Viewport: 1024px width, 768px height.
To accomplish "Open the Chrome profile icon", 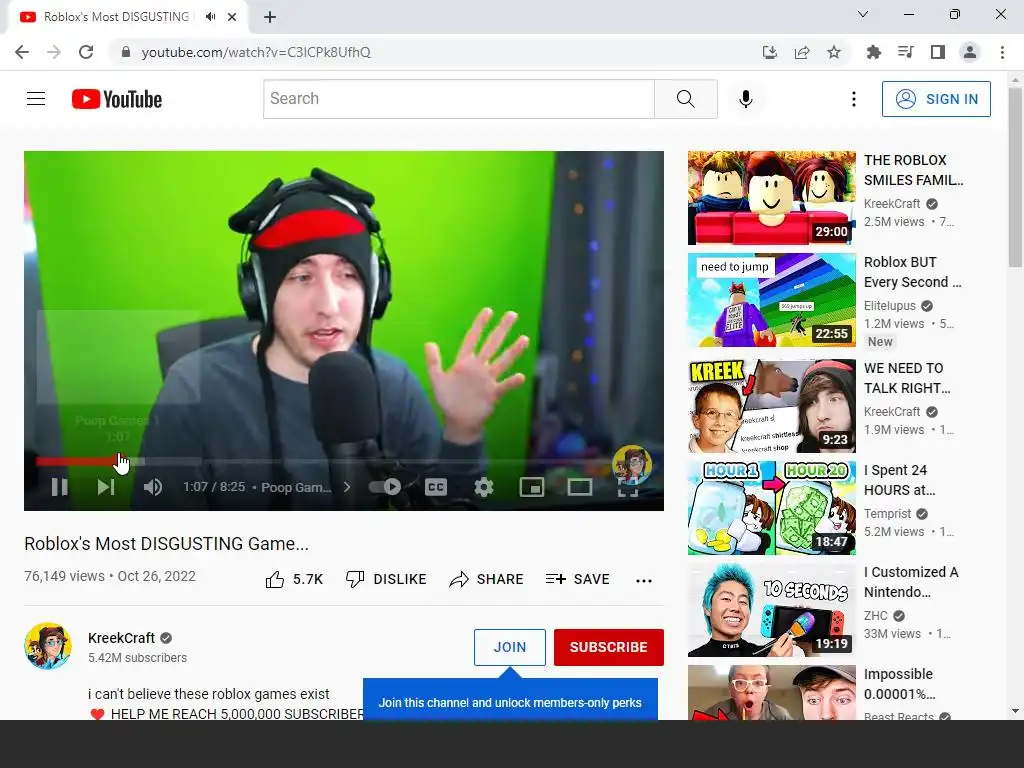I will 970,52.
